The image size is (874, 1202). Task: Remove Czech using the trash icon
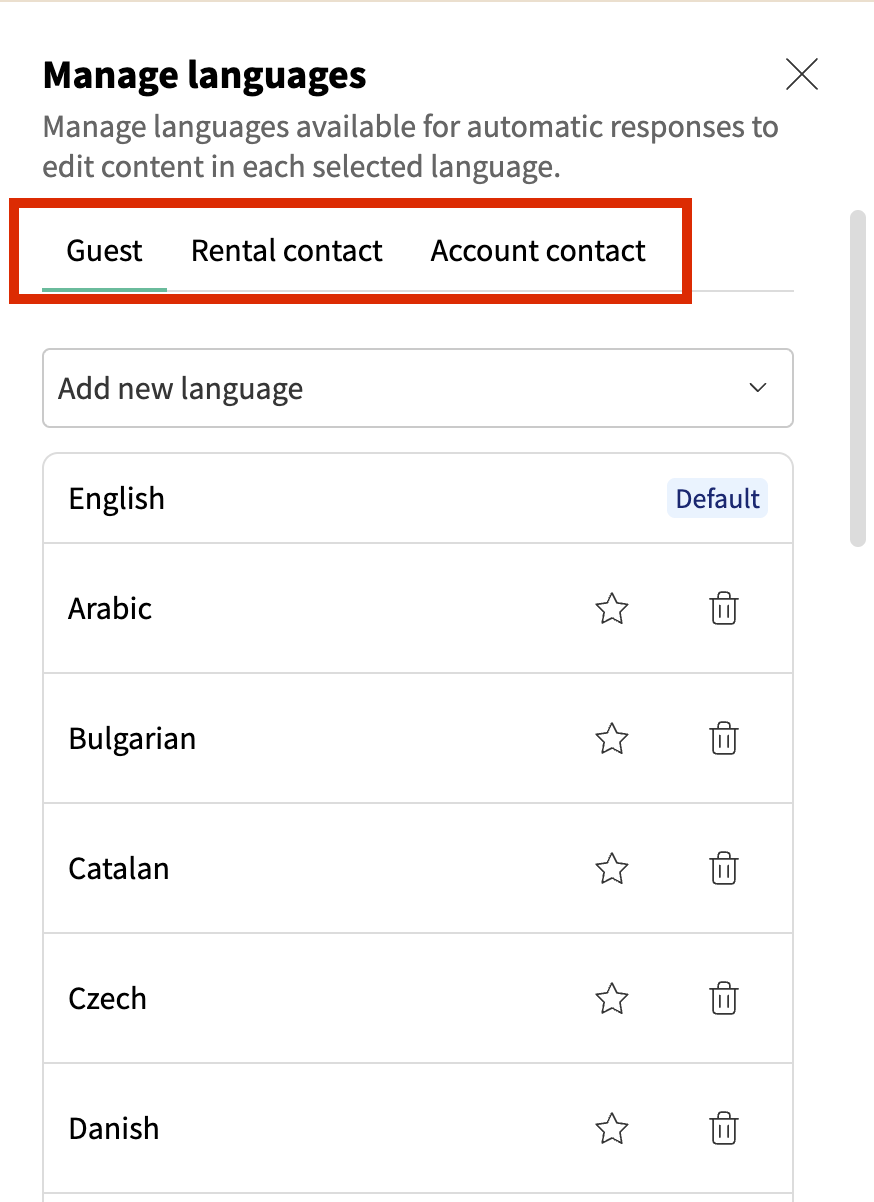pyautogui.click(x=723, y=999)
